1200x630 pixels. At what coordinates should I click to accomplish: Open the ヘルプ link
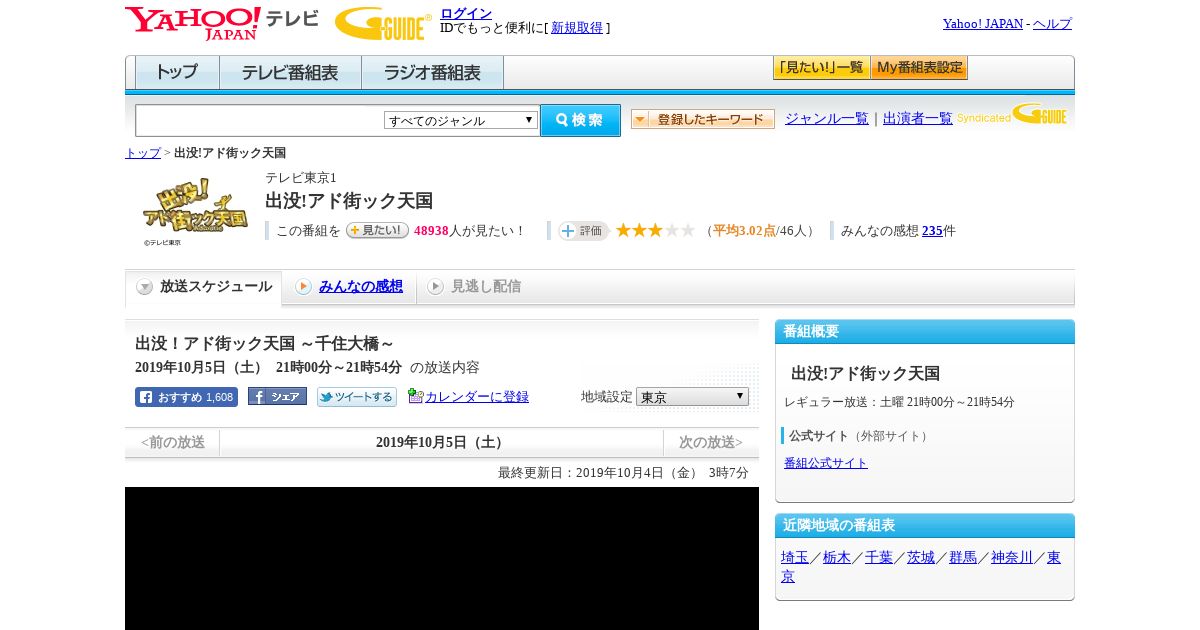(x=1052, y=24)
